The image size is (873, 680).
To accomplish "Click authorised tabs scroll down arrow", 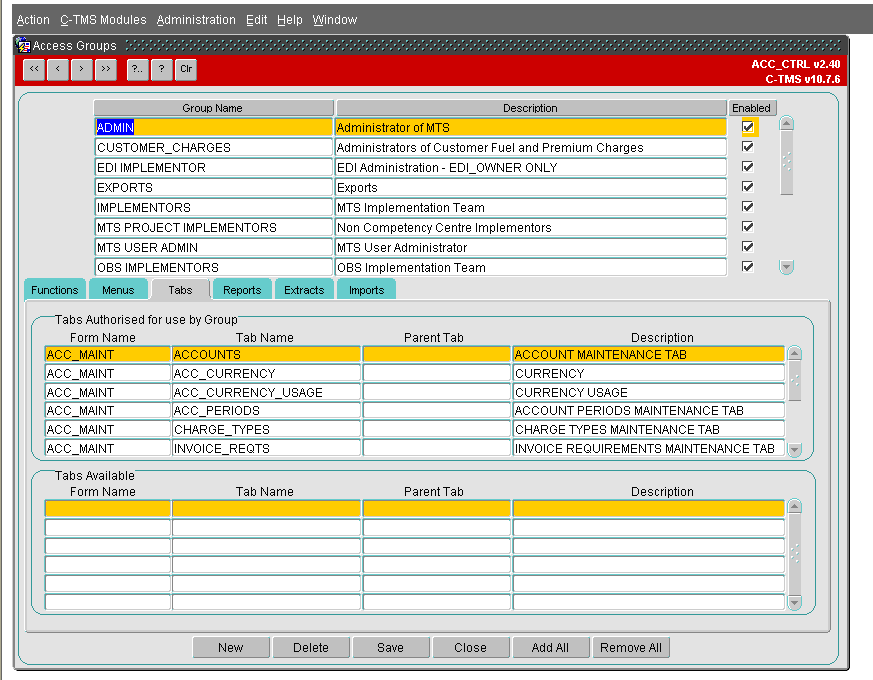I will click(794, 449).
